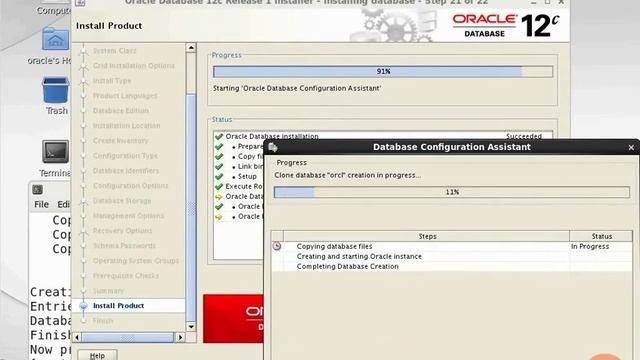Click the green check beside Execute Root
The height and width of the screenshot is (360, 640).
click(x=219, y=186)
